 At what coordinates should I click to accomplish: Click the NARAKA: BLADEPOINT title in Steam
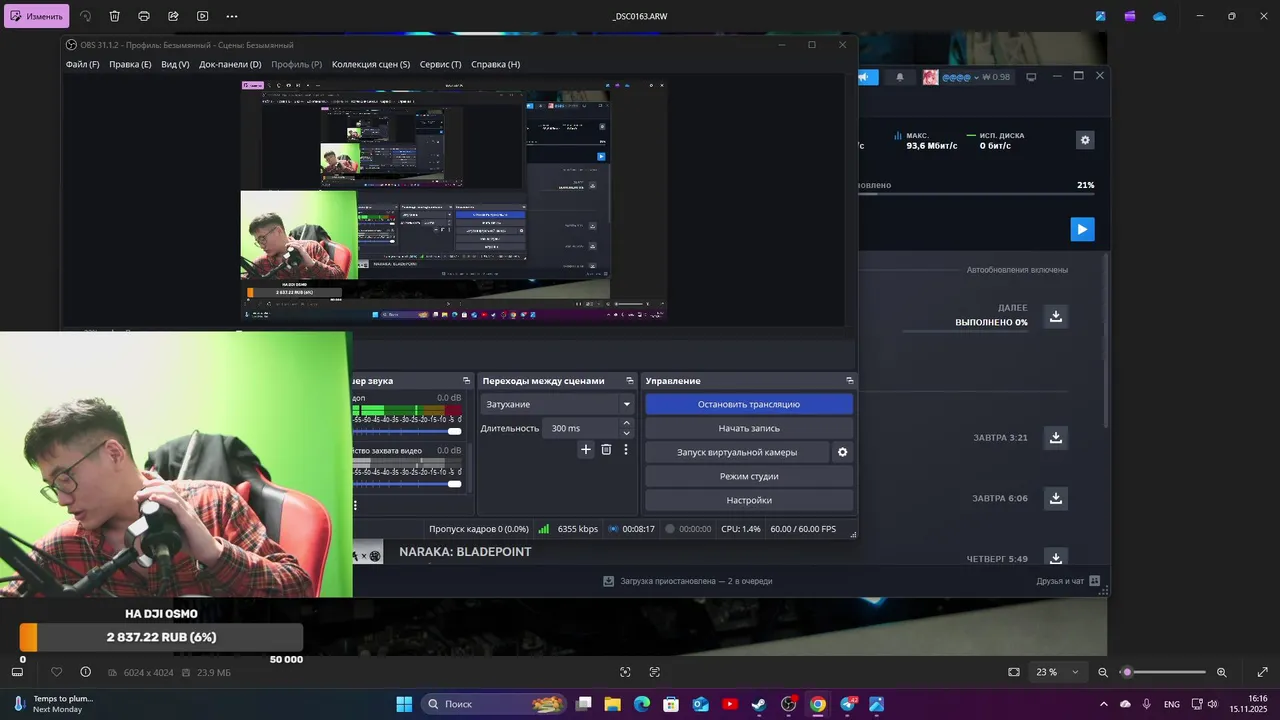click(x=465, y=552)
